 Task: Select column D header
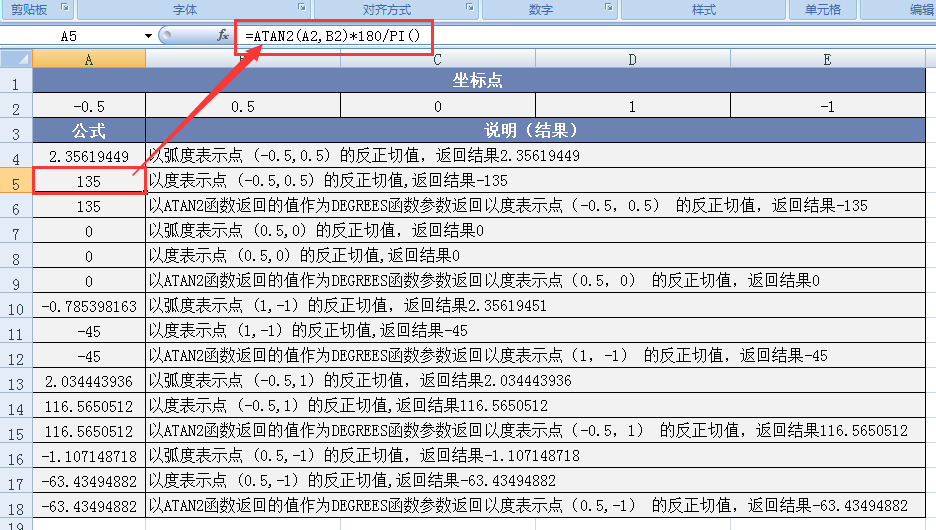pyautogui.click(x=633, y=59)
